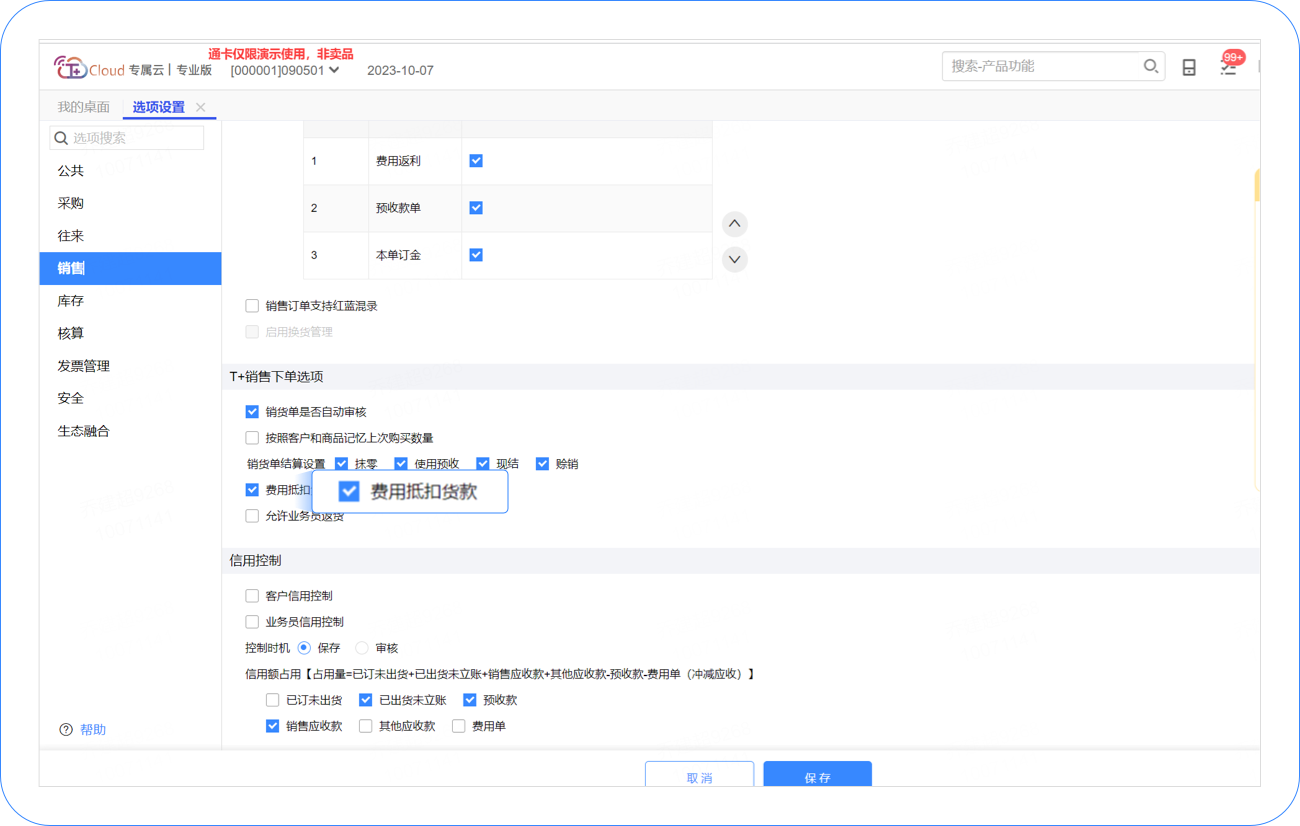Click the help question mark icon
The height and width of the screenshot is (826, 1300).
(66, 730)
